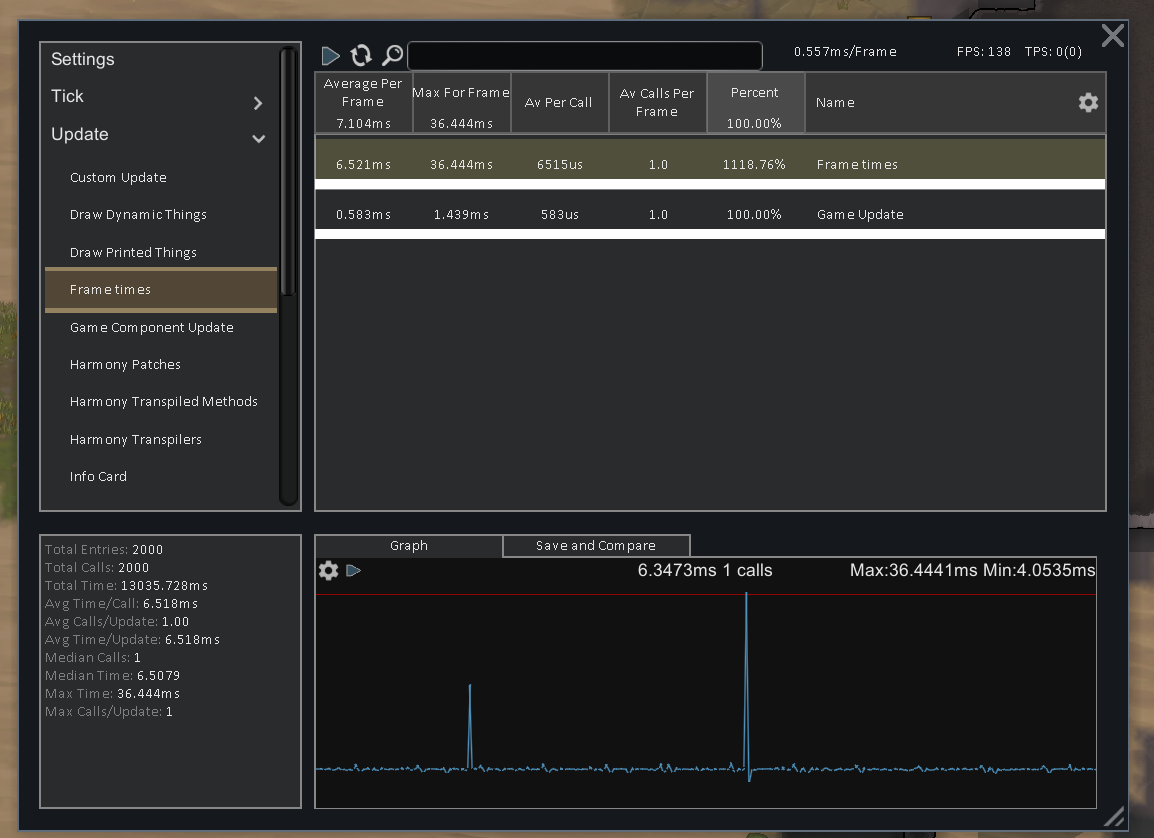Click the 6.3473ms 1 calls label
Image resolution: width=1154 pixels, height=838 pixels.
pyautogui.click(x=705, y=570)
